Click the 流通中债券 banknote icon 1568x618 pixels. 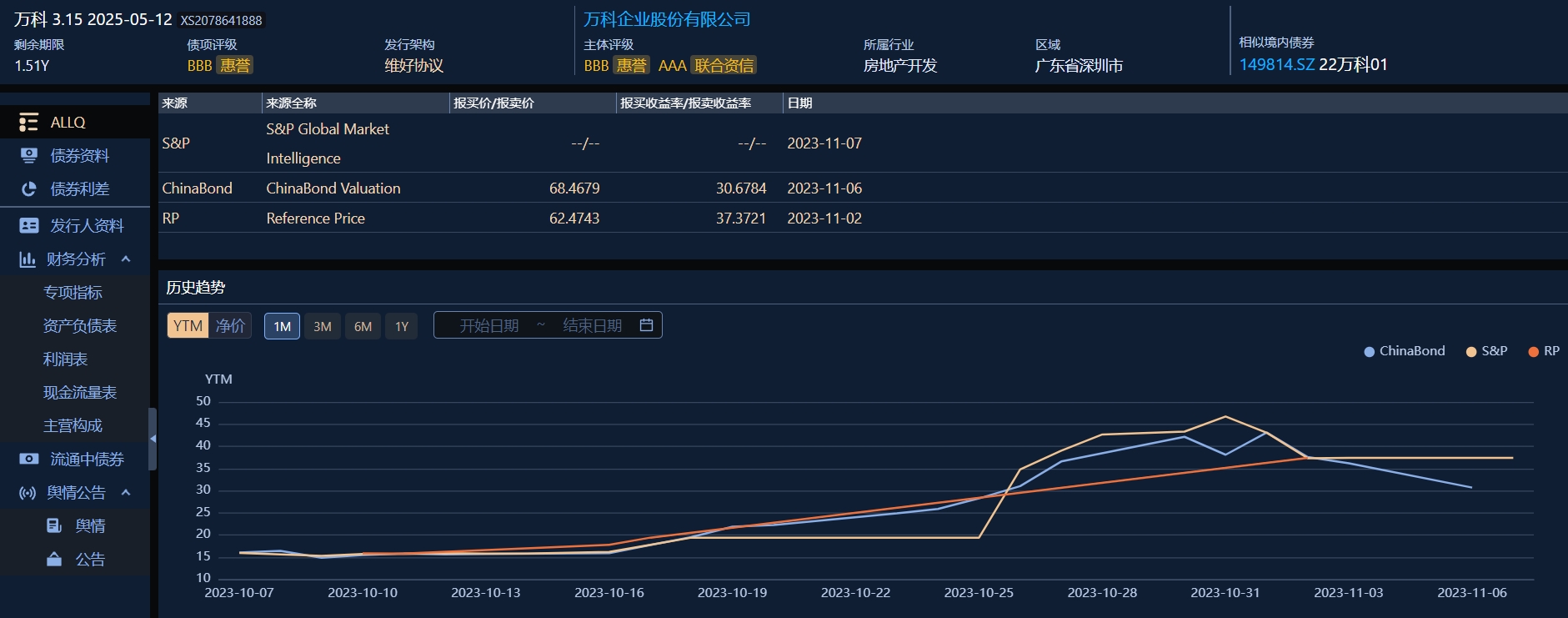point(28,459)
